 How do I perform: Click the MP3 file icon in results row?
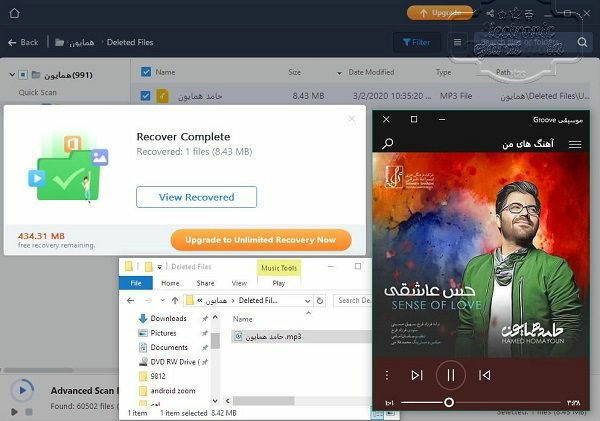[162, 96]
